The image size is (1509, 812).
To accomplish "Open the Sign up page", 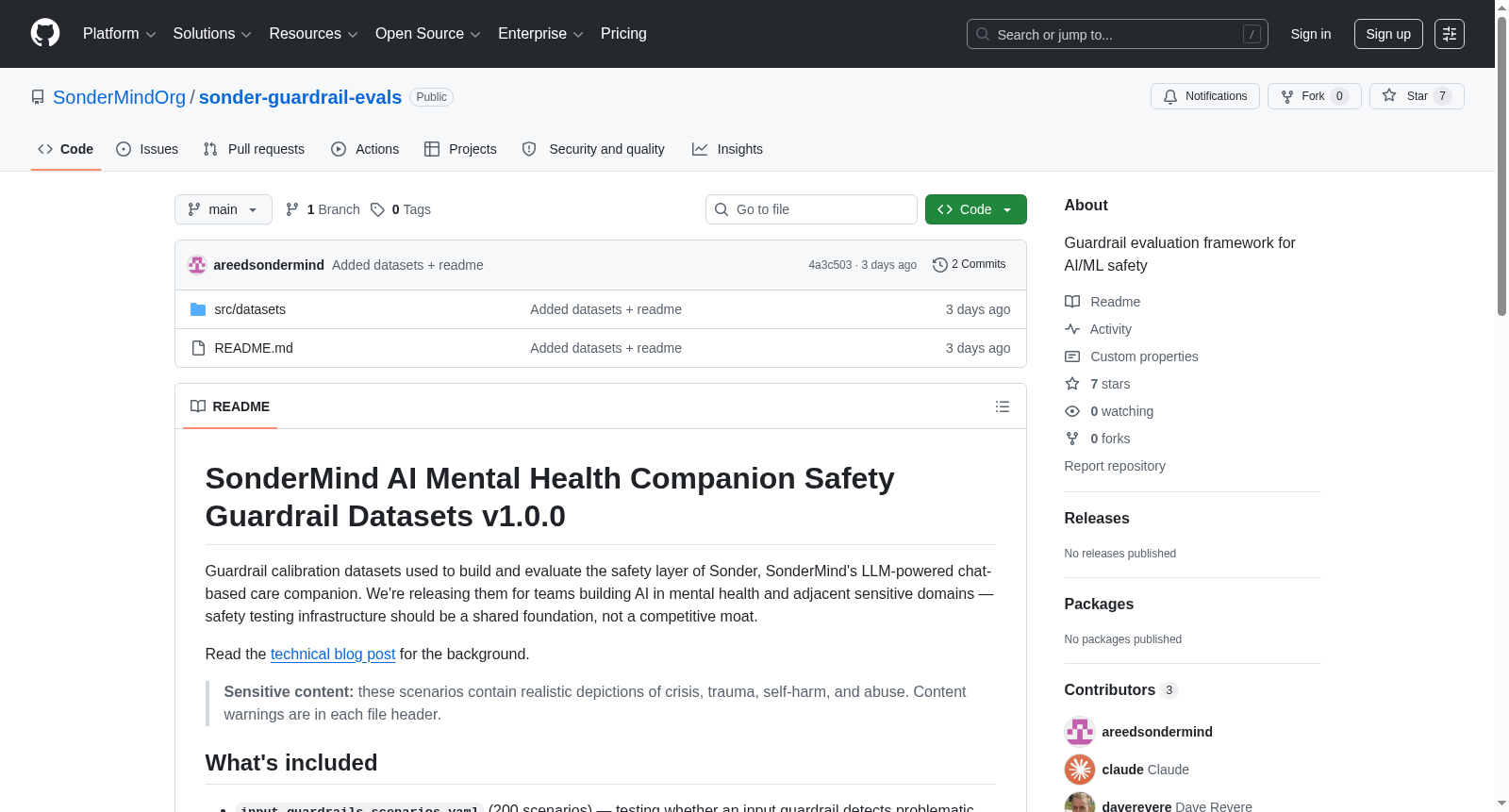I will point(1388,34).
